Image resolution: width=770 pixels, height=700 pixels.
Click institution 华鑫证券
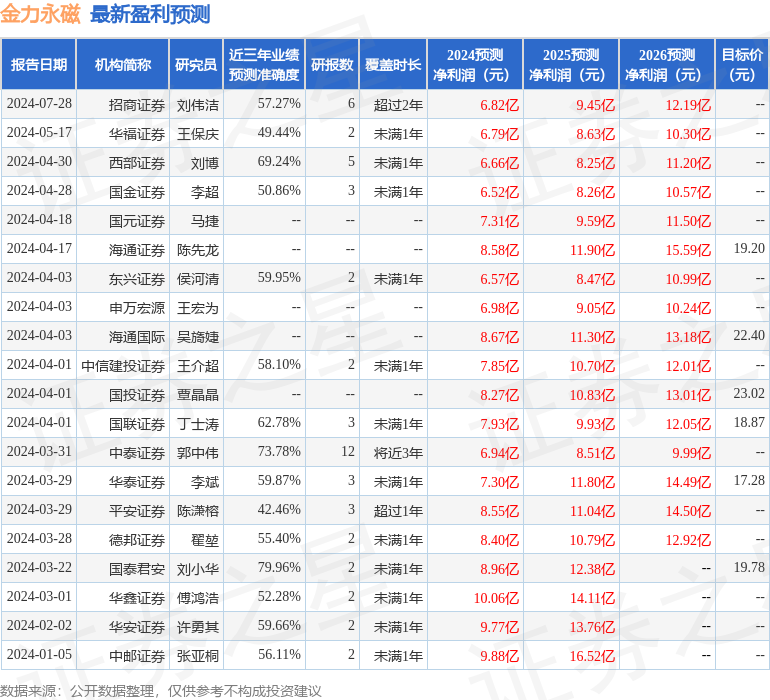click(x=137, y=598)
